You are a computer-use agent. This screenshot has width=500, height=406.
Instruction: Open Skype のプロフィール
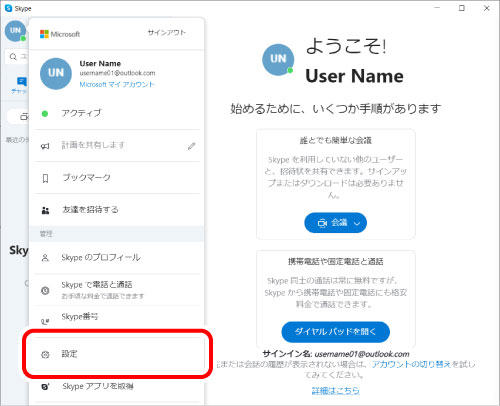pos(117,258)
